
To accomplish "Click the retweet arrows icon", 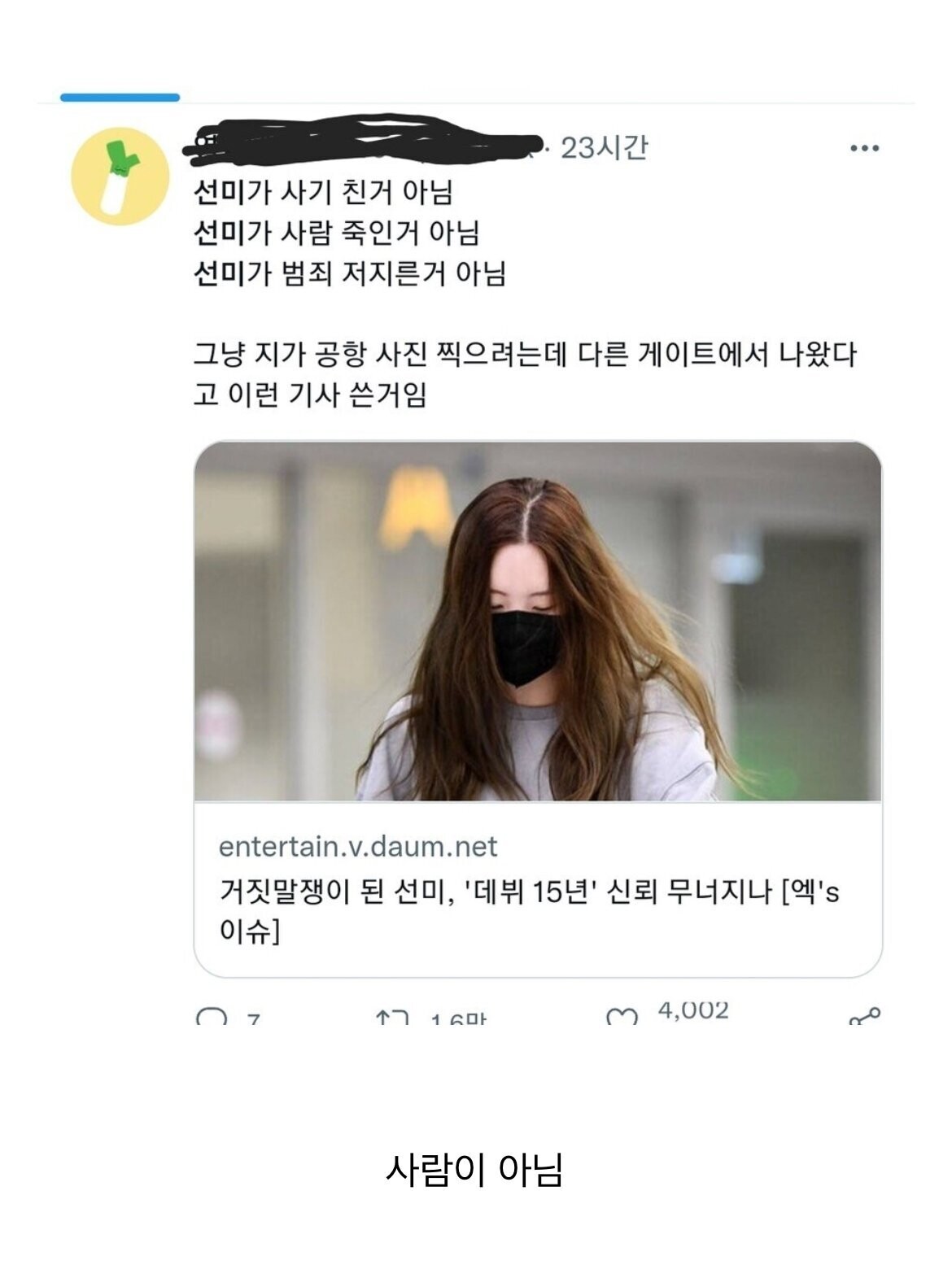I will [392, 1017].
